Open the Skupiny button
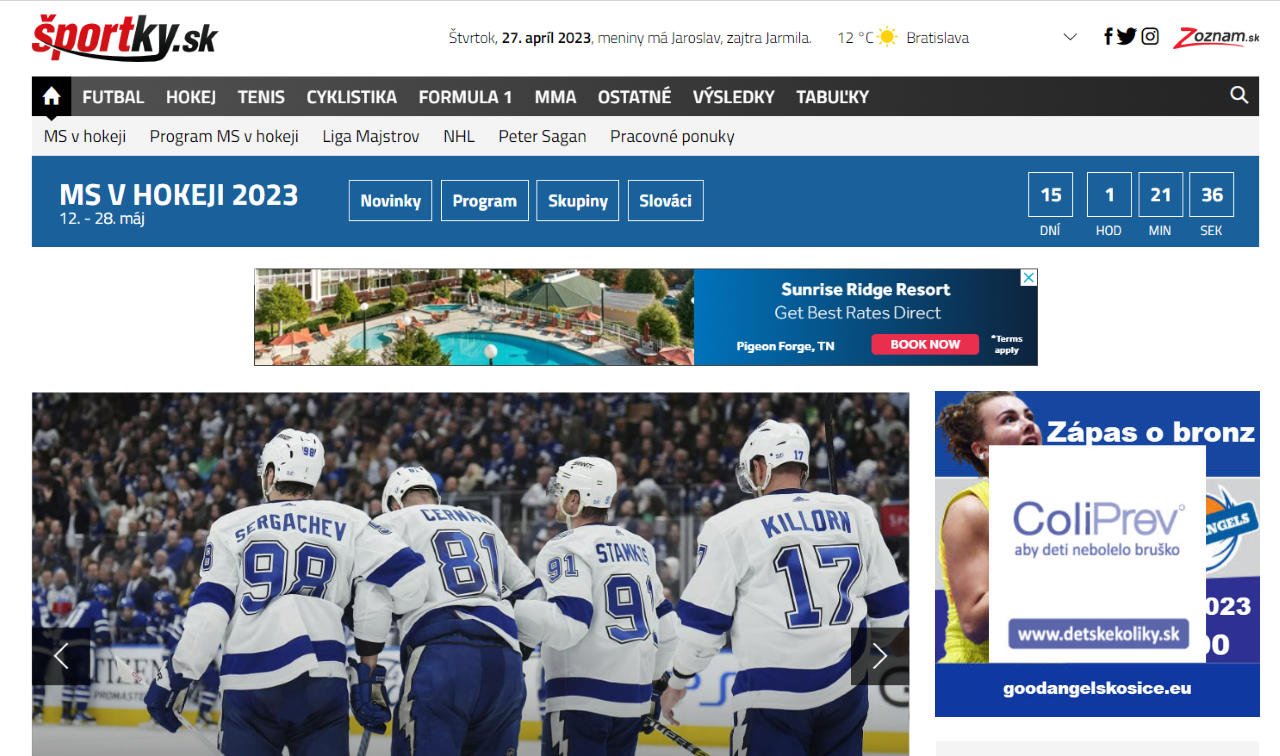This screenshot has width=1280, height=756. (x=577, y=201)
